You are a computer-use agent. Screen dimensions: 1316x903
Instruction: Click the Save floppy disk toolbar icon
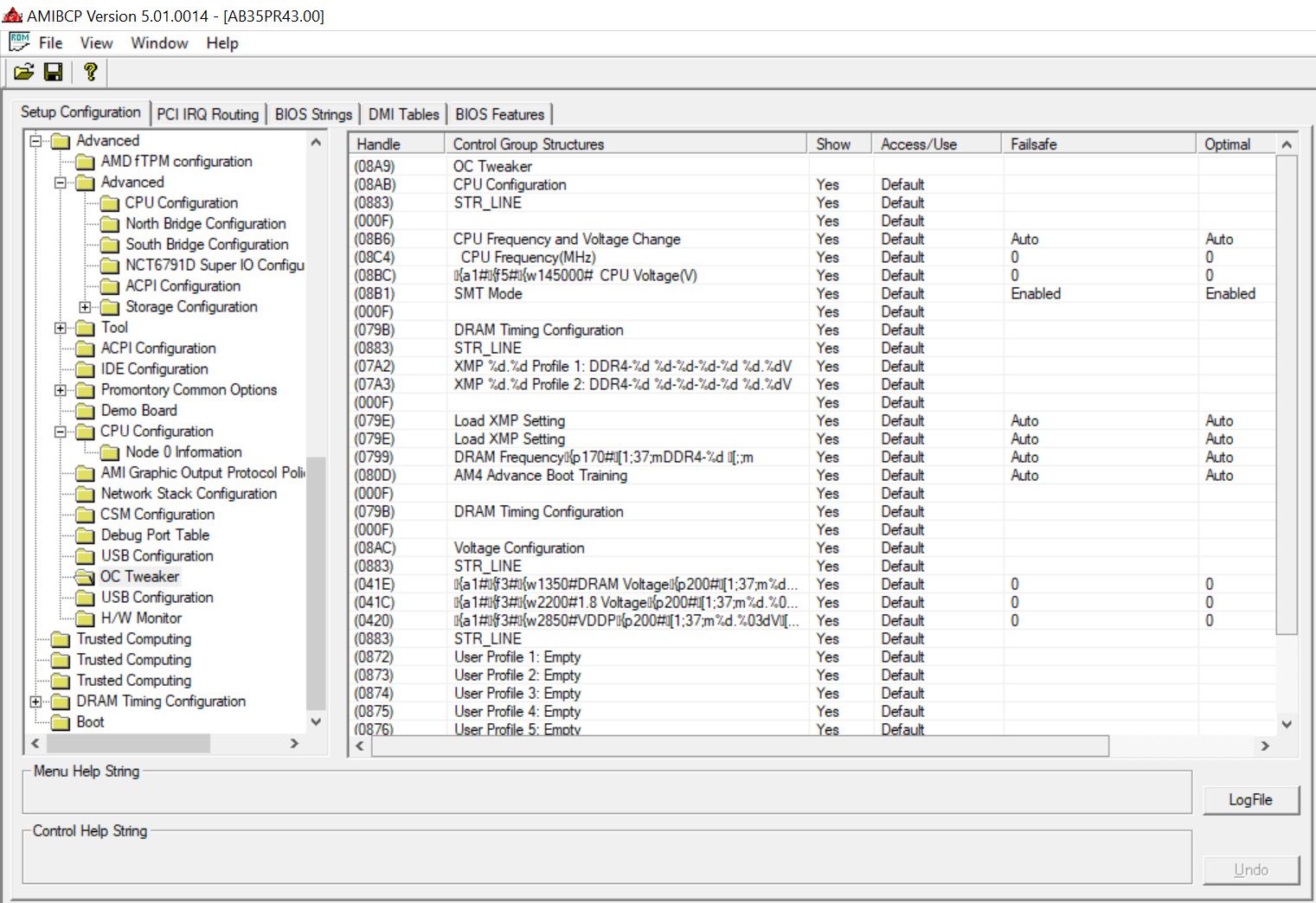[54, 72]
